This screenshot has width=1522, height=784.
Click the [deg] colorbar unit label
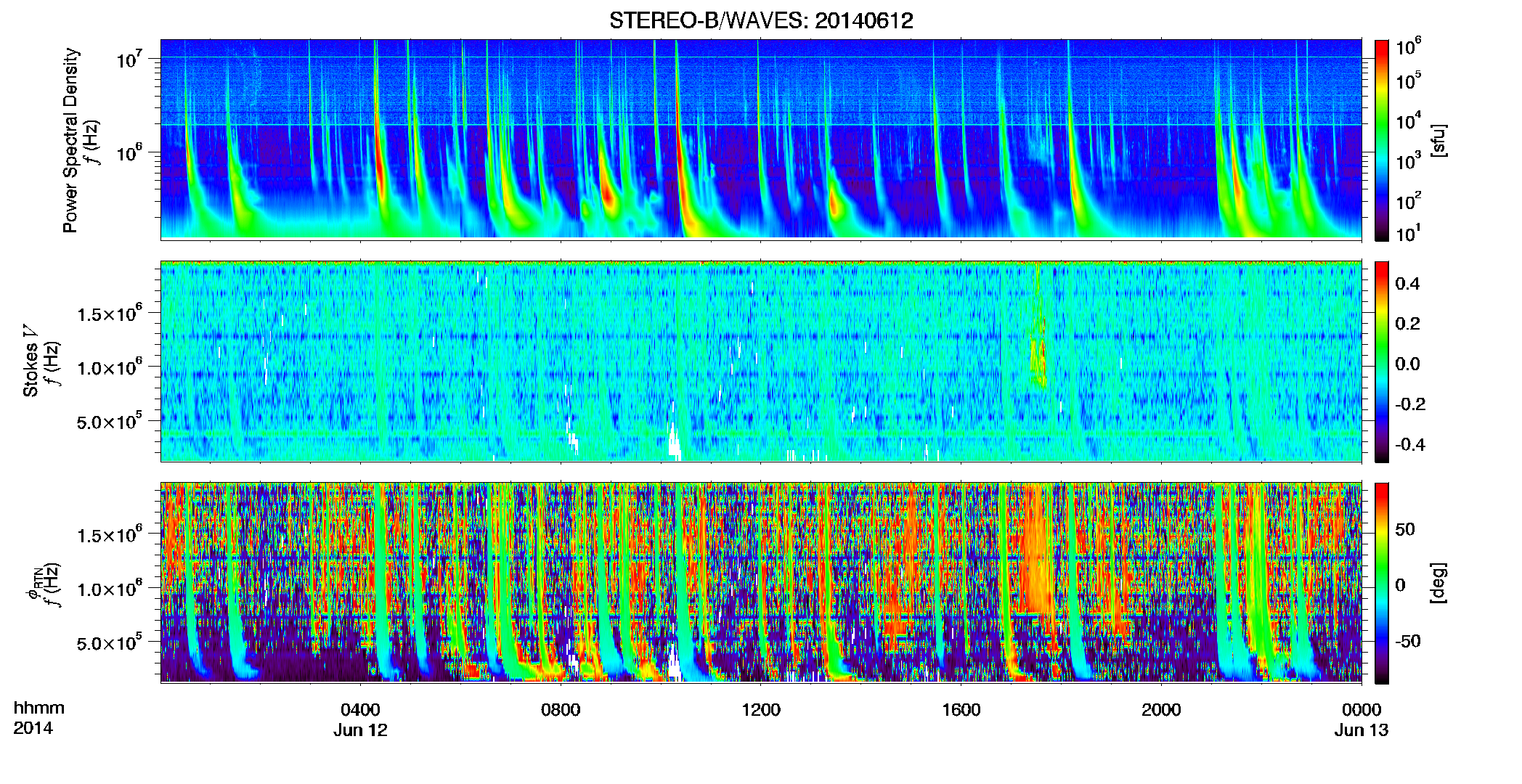click(x=1438, y=583)
